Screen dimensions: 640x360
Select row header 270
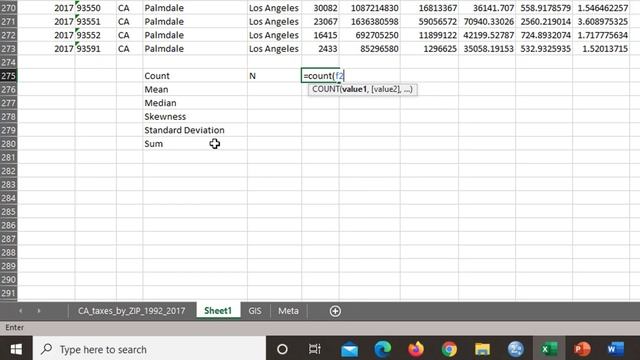pos(9,8)
